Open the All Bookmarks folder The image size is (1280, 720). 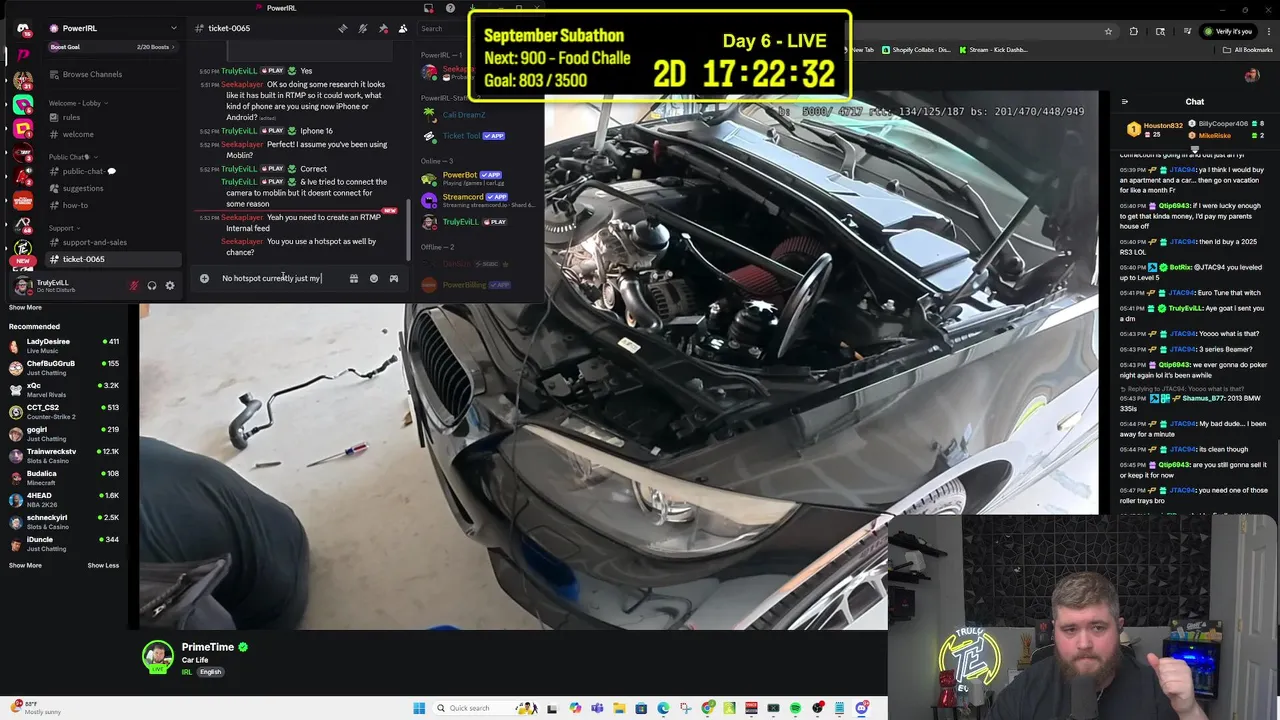point(1248,50)
